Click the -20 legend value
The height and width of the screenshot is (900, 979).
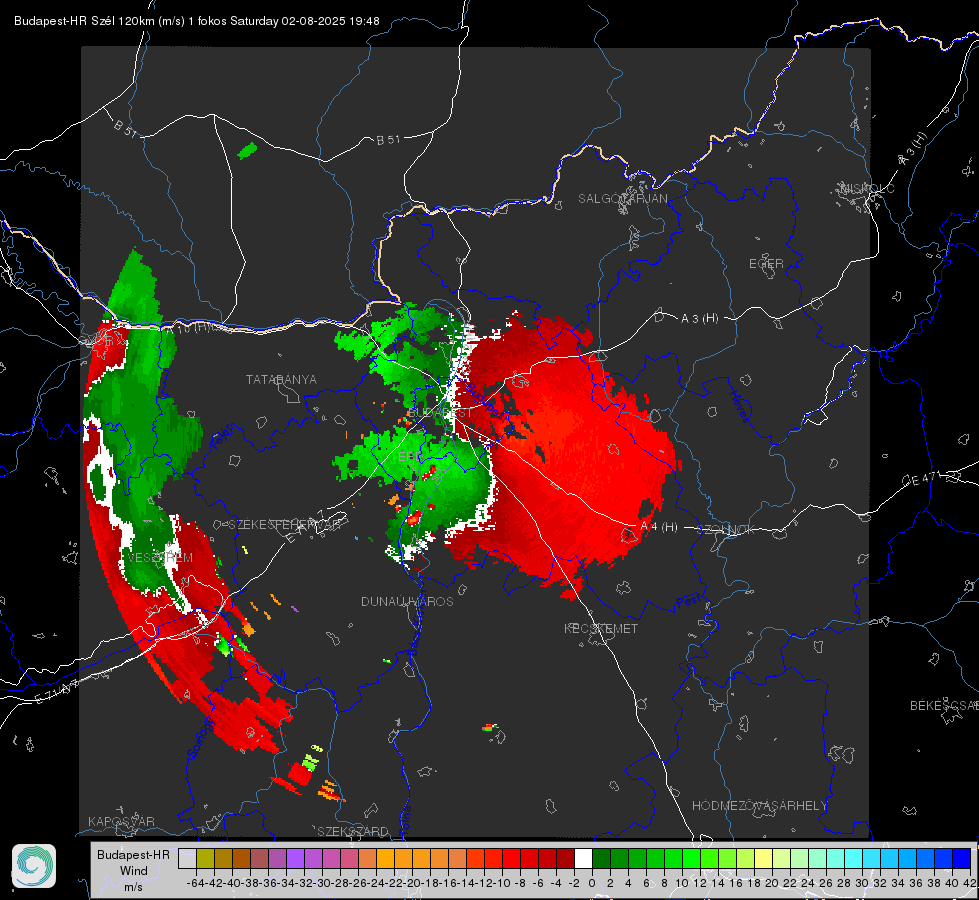click(x=412, y=883)
